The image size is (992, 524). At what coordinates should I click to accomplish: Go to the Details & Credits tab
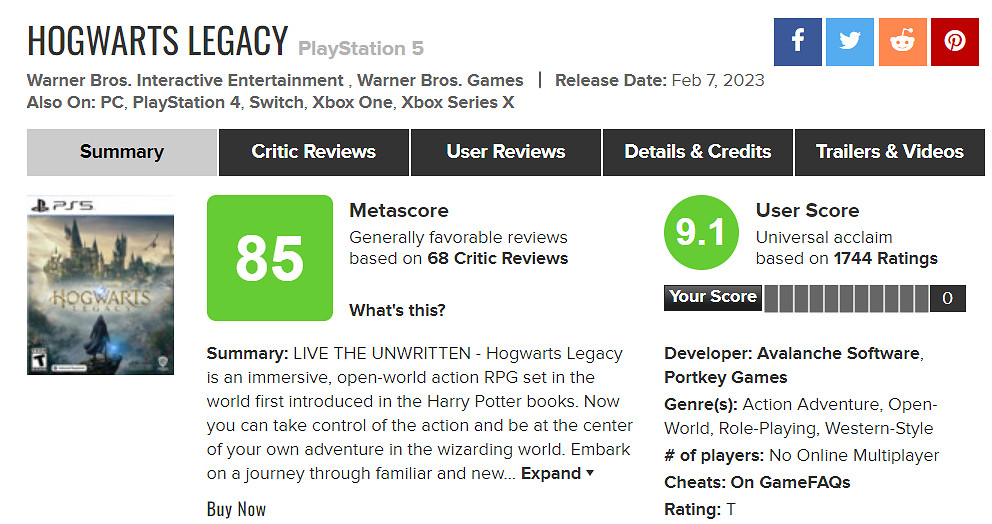pyautogui.click(x=697, y=152)
